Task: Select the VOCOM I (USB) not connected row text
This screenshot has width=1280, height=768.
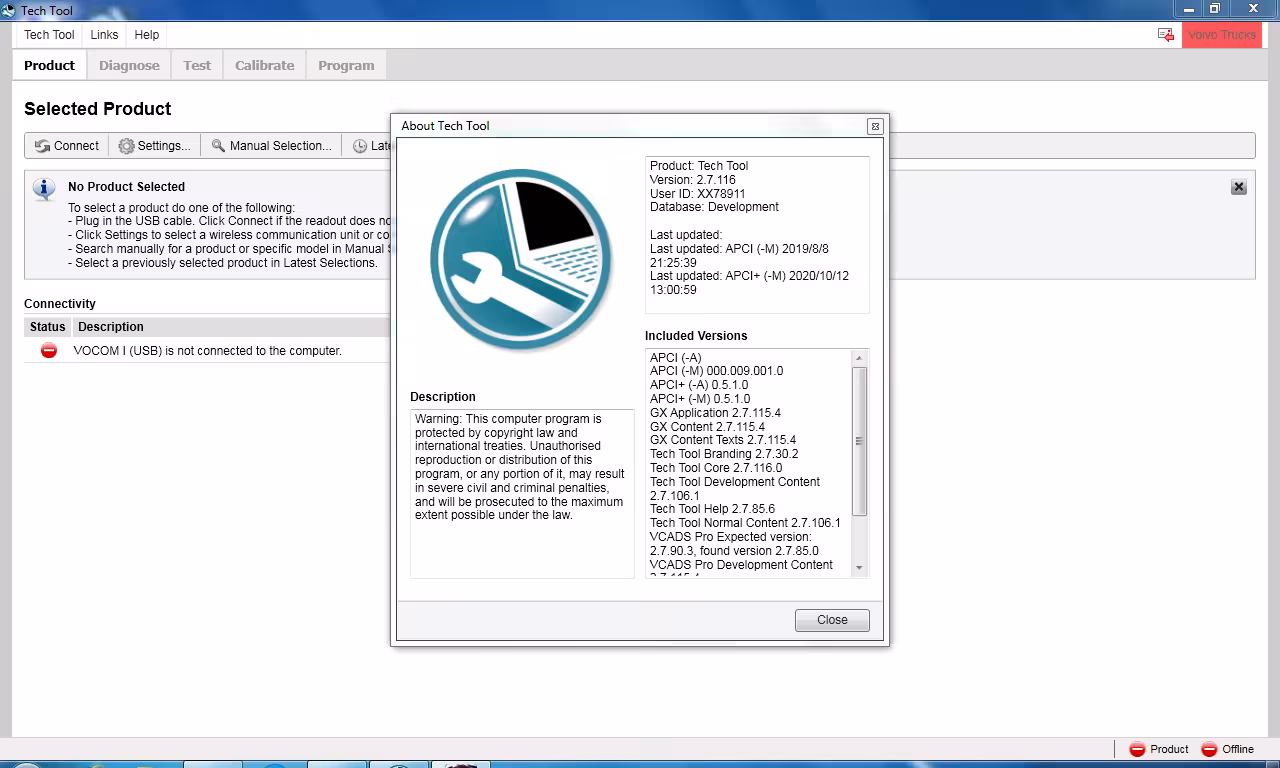Action: pyautogui.click(x=208, y=351)
